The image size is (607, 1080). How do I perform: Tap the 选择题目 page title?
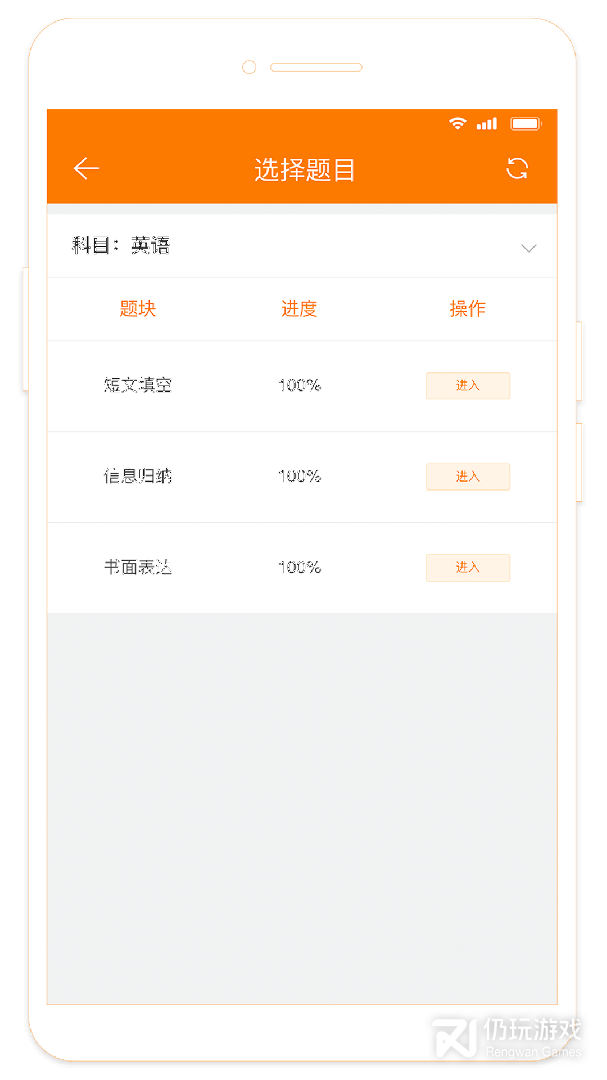tap(305, 170)
